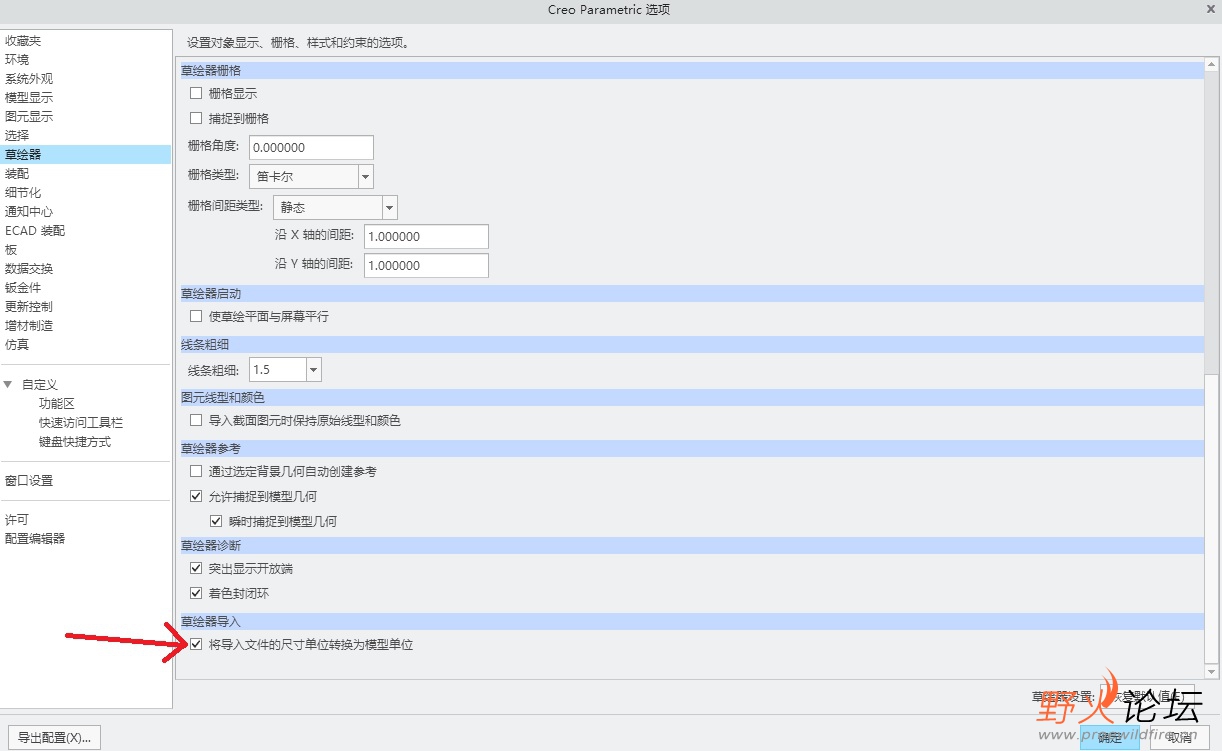This screenshot has height=751, width=1222.
Task: Enable 通过选定背景几何自动创建参考 checkbox
Action: pos(196,470)
